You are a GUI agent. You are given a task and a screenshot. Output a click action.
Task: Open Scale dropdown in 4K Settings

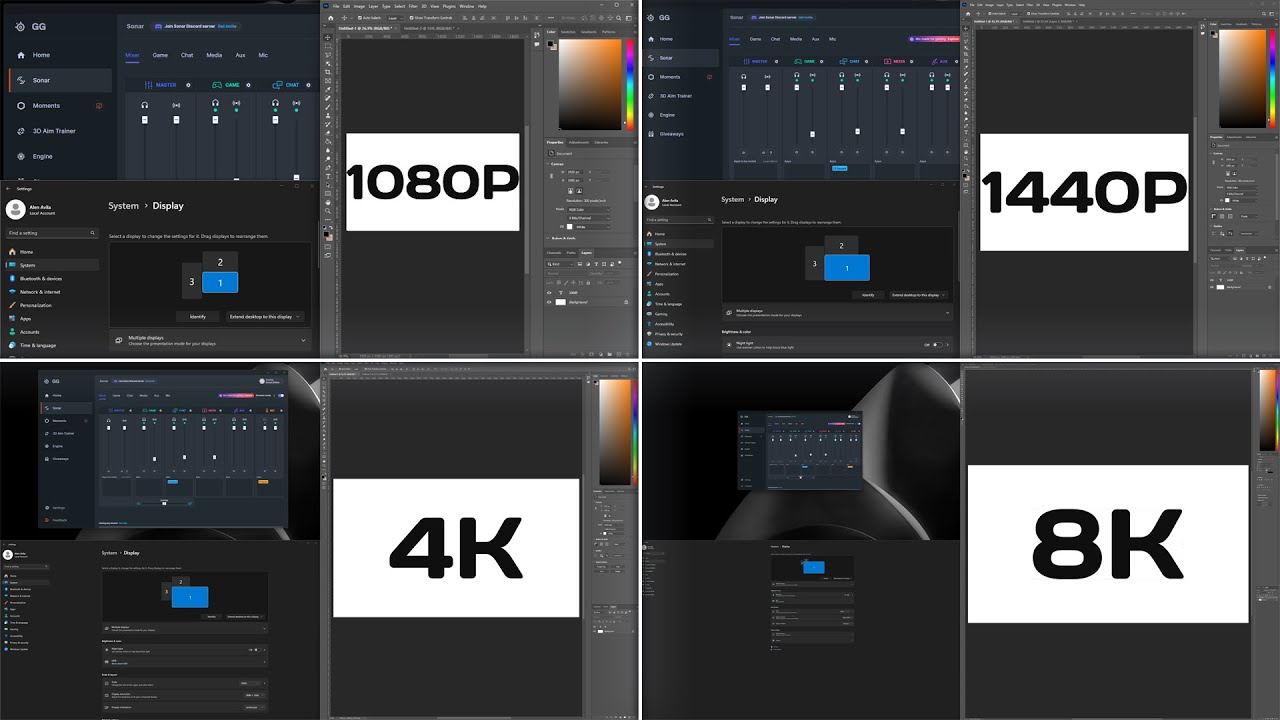(x=249, y=683)
